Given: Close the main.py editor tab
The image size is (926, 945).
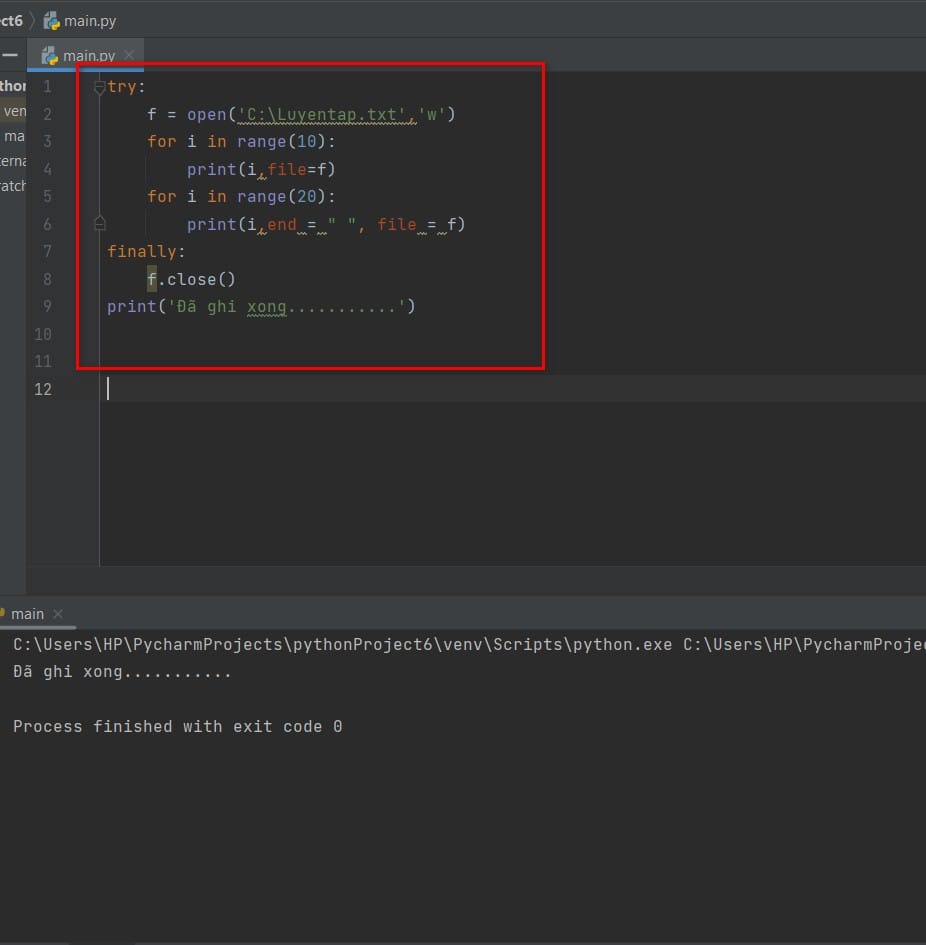Looking at the screenshot, I should (x=128, y=55).
